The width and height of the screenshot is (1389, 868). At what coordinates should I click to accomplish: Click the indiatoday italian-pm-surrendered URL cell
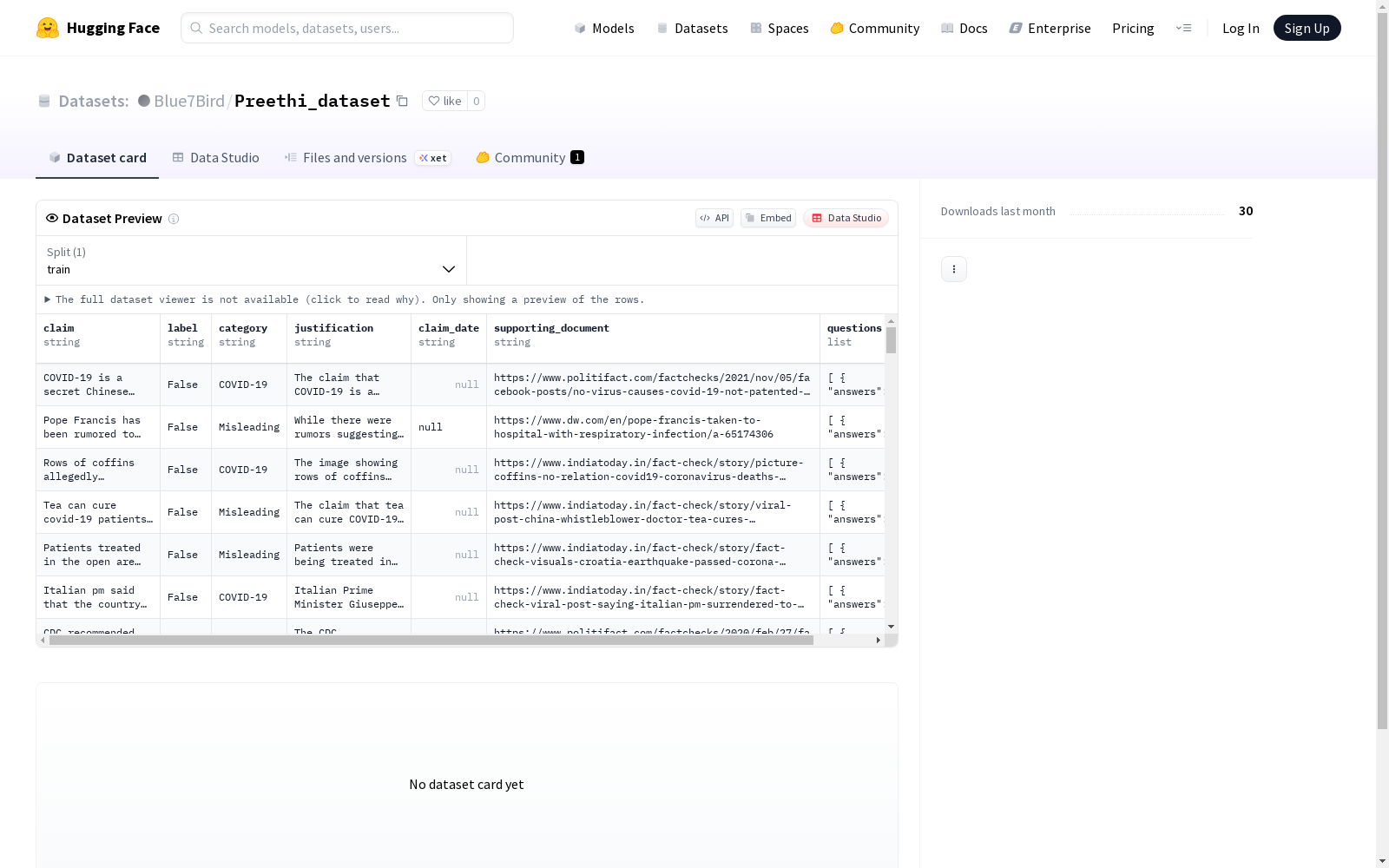pyautogui.click(x=653, y=597)
